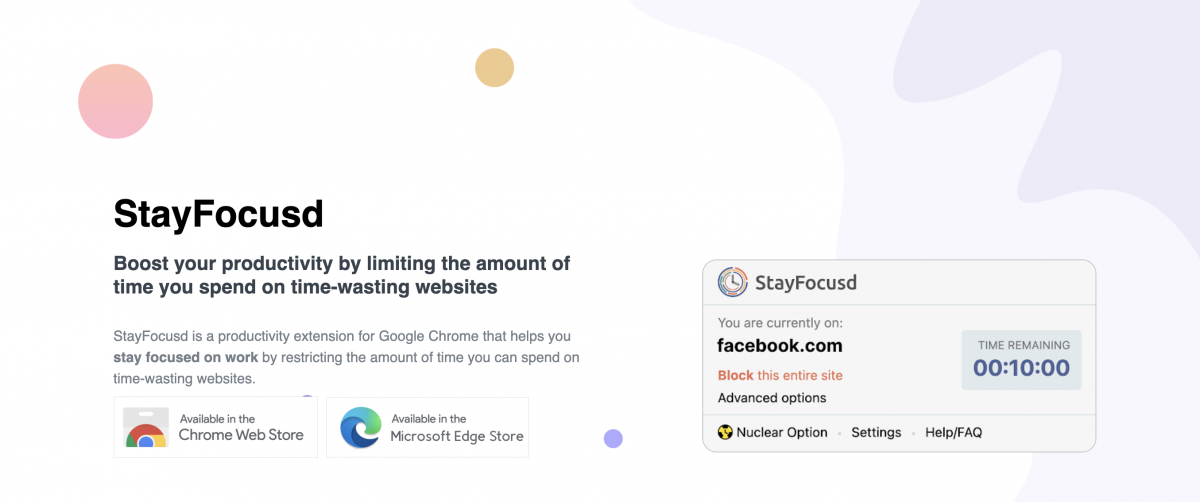
Task: Click the Nuclear Option radiation icon
Action: click(x=725, y=433)
